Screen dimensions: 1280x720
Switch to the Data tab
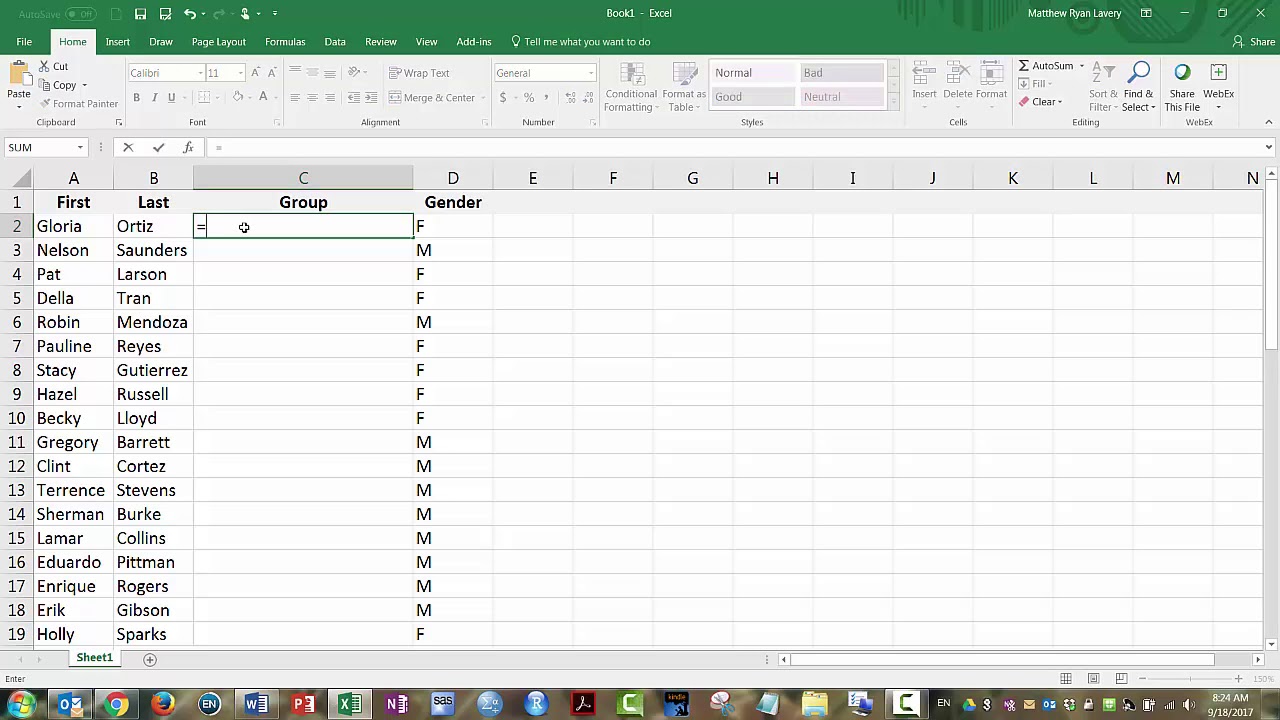click(x=335, y=42)
